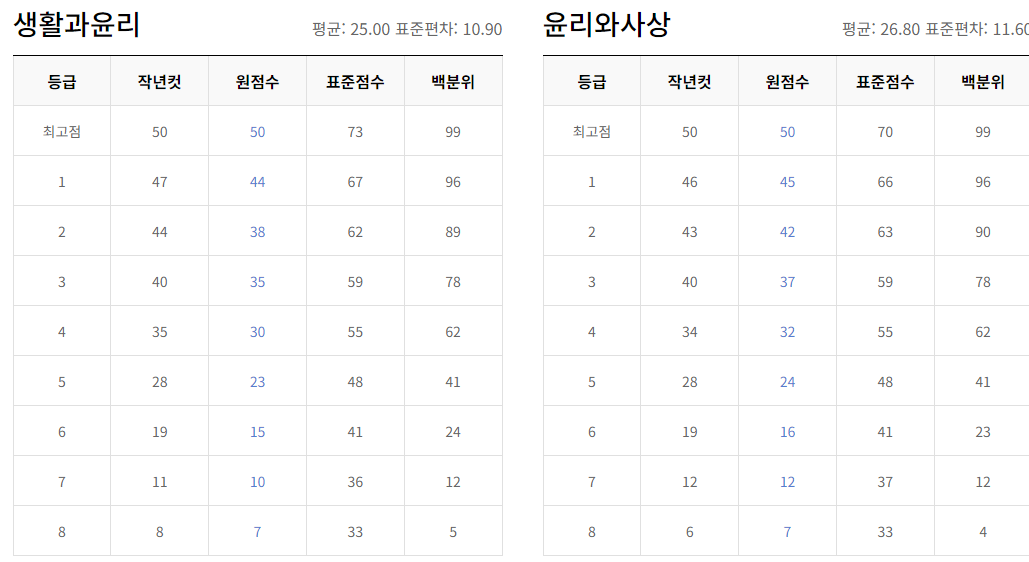Click percentile 5 in 생활과윤리 grade 8 row
The height and width of the screenshot is (562, 1029).
pos(453,531)
